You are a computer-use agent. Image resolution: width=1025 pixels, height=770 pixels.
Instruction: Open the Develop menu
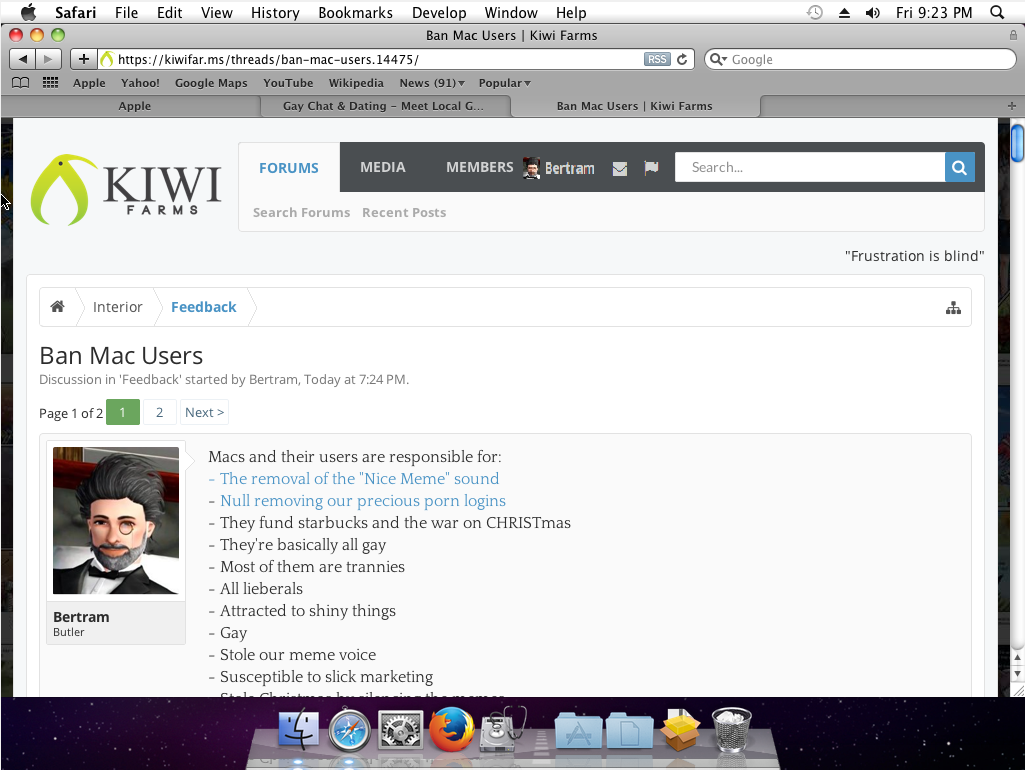439,12
